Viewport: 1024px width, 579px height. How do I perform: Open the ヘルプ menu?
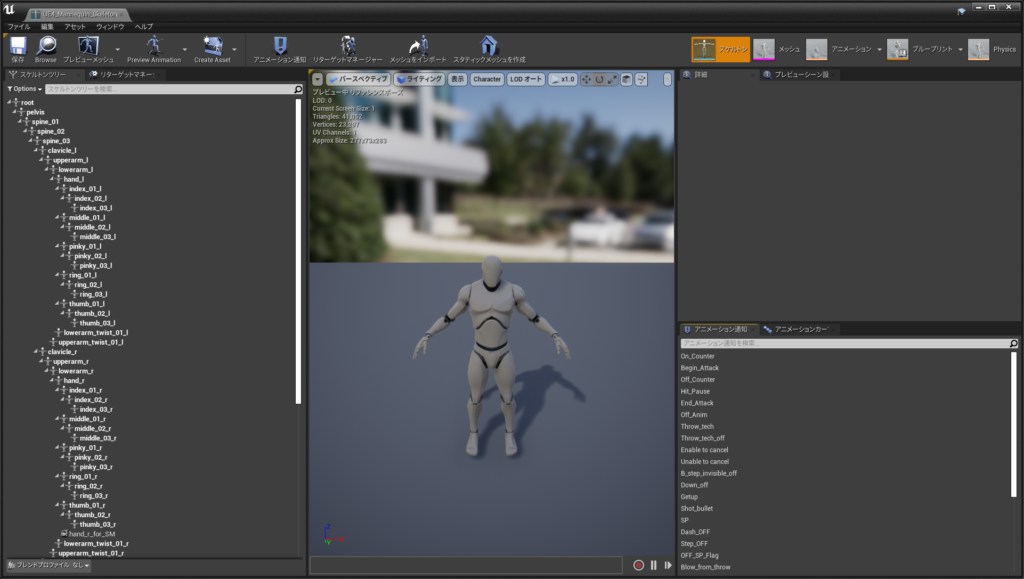pyautogui.click(x=144, y=27)
